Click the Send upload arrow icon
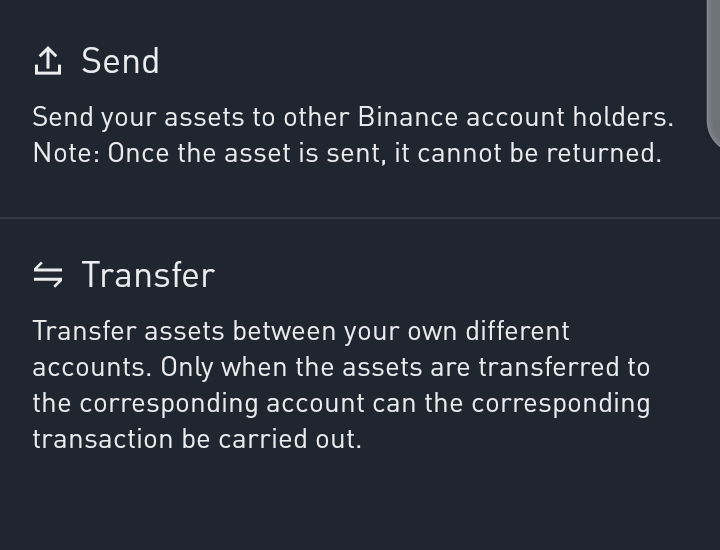Image resolution: width=720 pixels, height=550 pixels. (x=48, y=62)
